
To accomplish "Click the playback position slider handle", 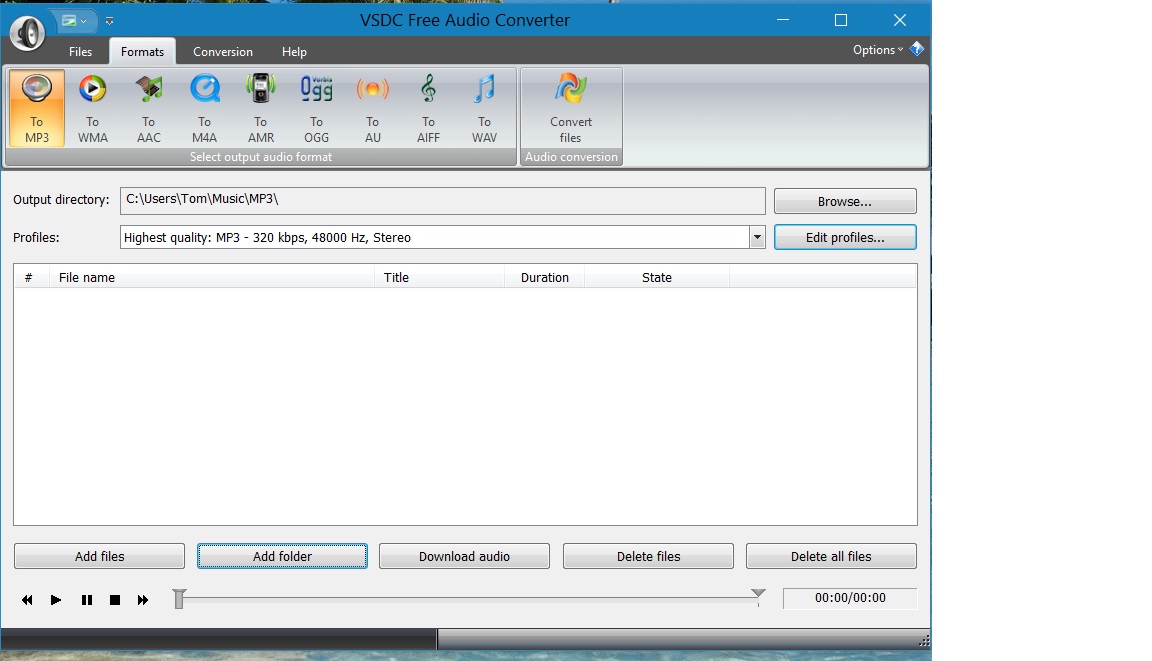I will [x=179, y=599].
